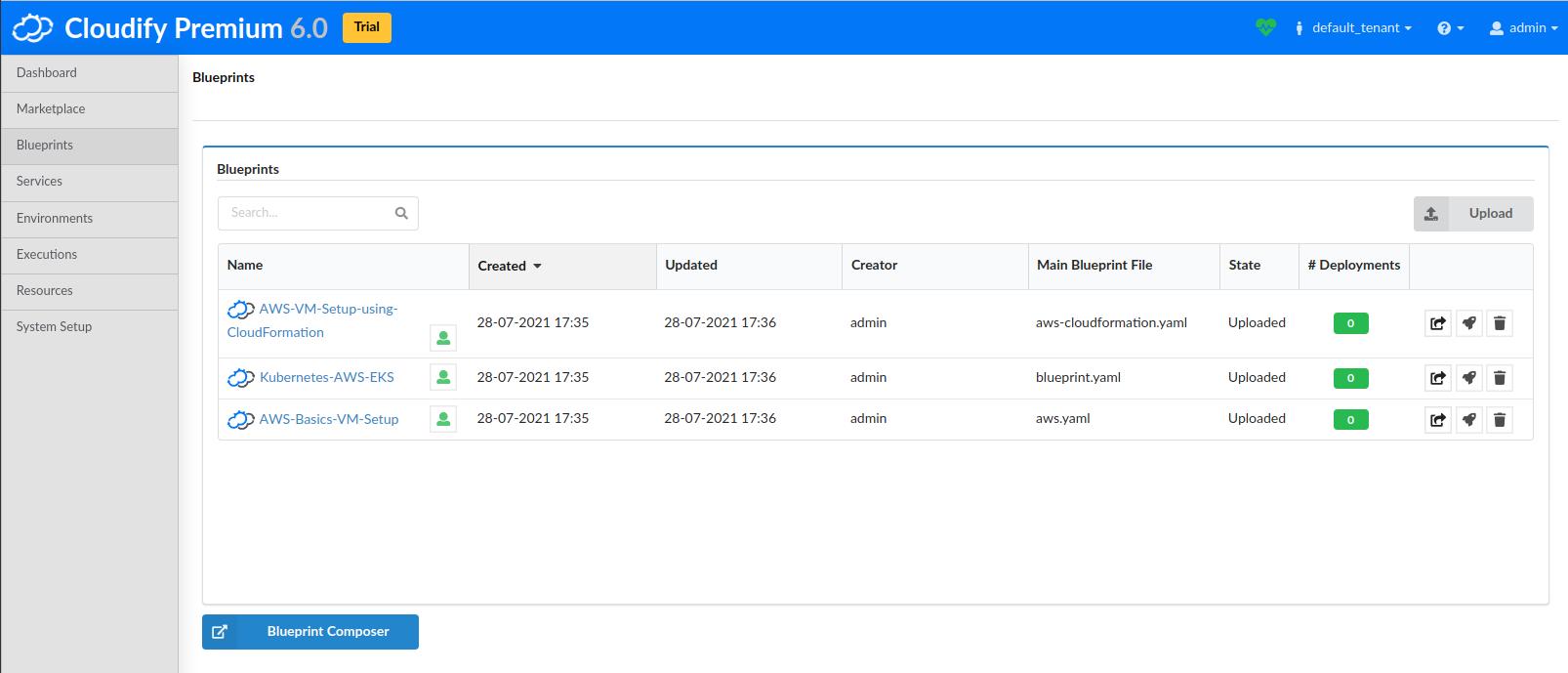Open Resources in sidebar

tap(89, 291)
